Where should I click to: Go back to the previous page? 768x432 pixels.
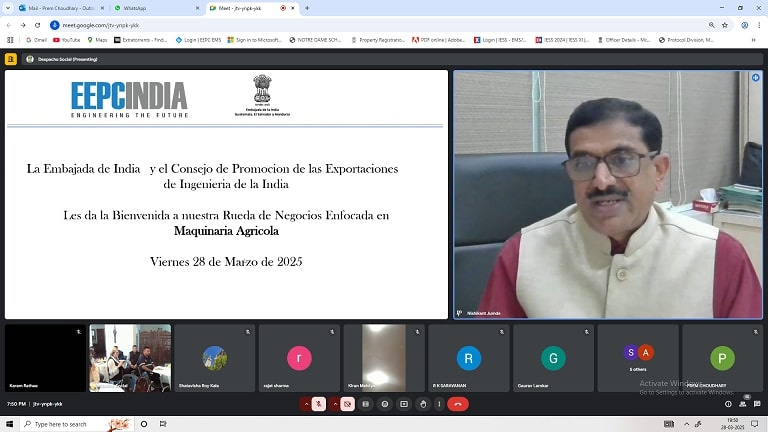click(9, 25)
